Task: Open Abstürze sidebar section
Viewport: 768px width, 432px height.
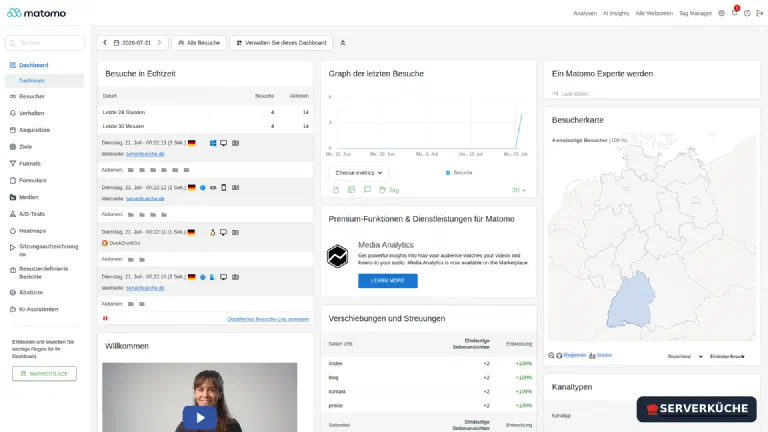Action: (x=31, y=292)
